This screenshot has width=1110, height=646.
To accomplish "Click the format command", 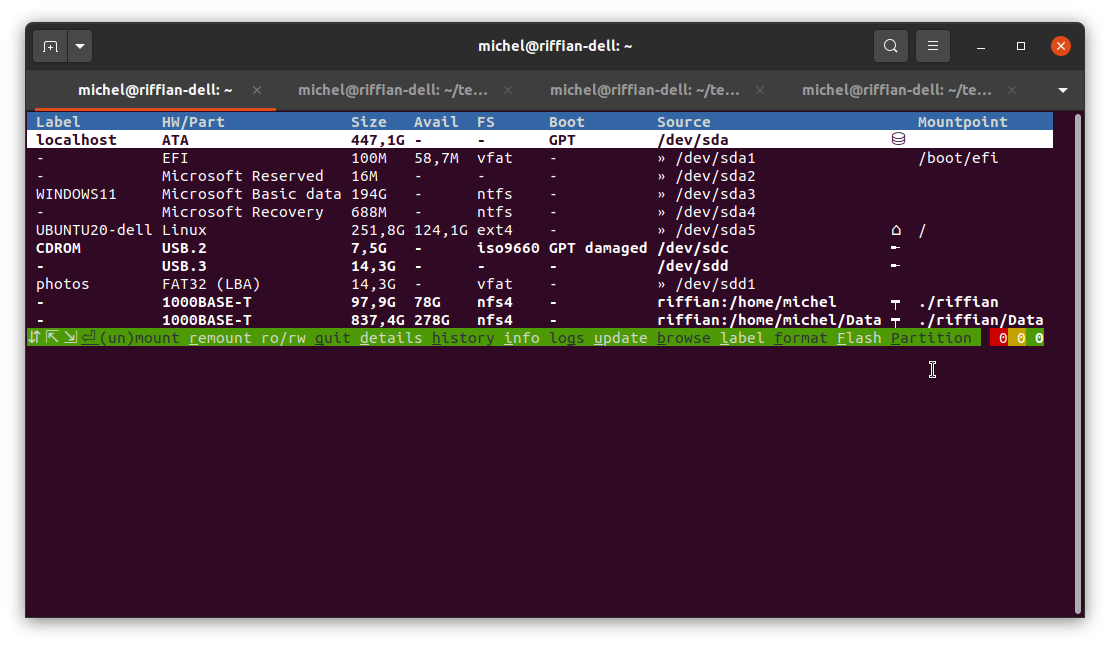I will coord(801,338).
